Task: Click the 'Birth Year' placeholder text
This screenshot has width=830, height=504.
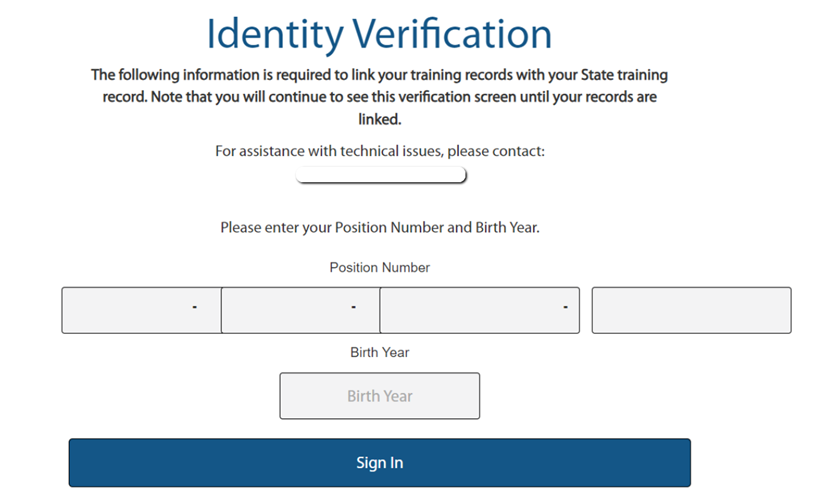Action: (379, 396)
